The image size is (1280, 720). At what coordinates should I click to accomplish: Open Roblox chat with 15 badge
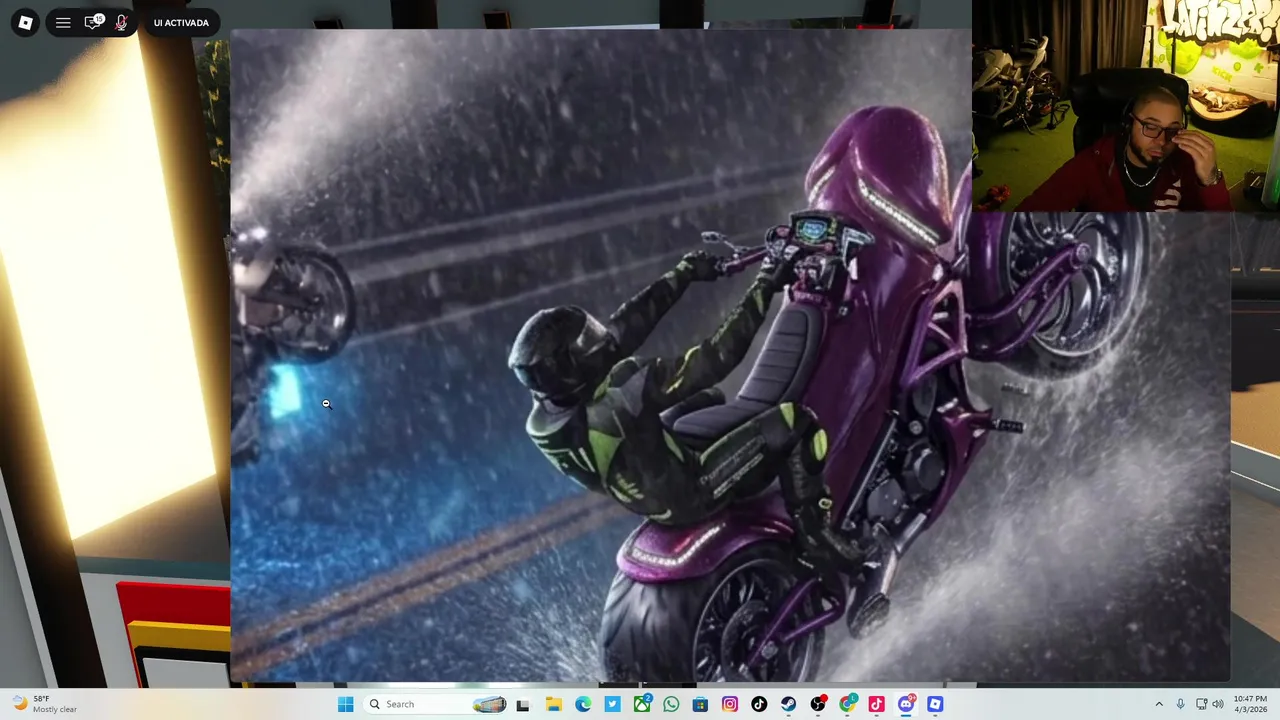pos(93,22)
